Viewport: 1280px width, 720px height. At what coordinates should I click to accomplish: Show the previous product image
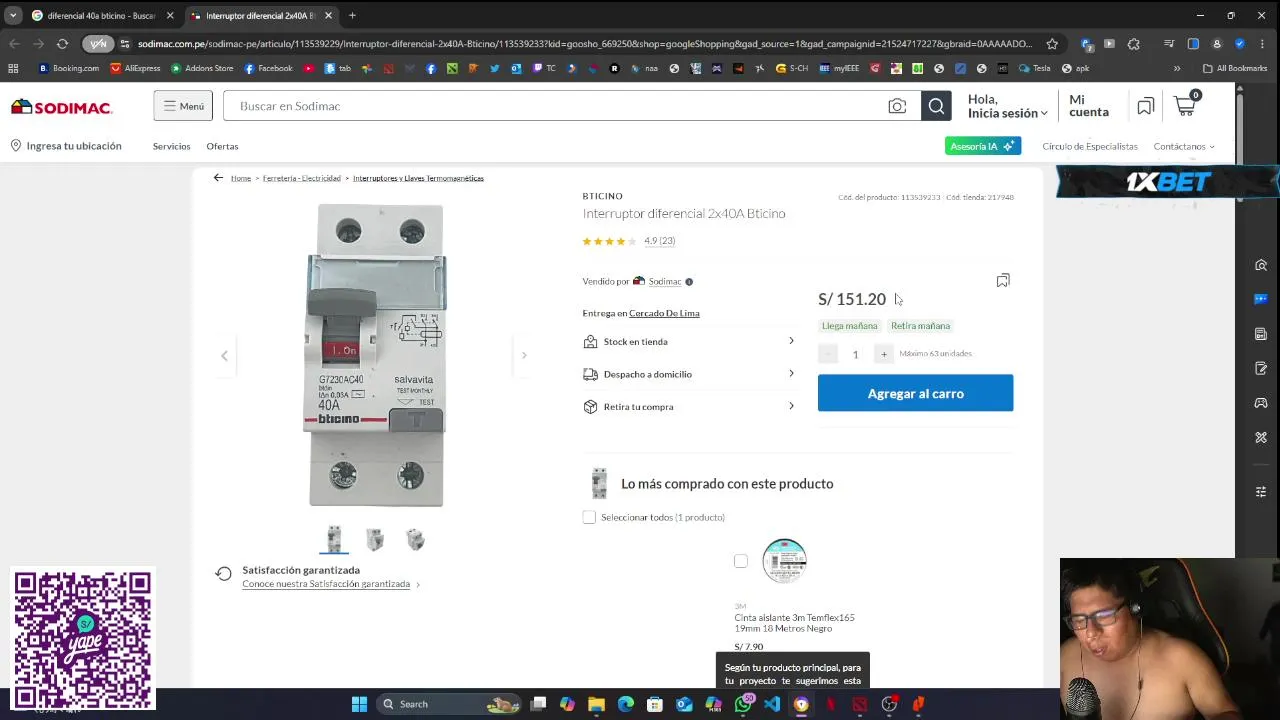pos(224,355)
